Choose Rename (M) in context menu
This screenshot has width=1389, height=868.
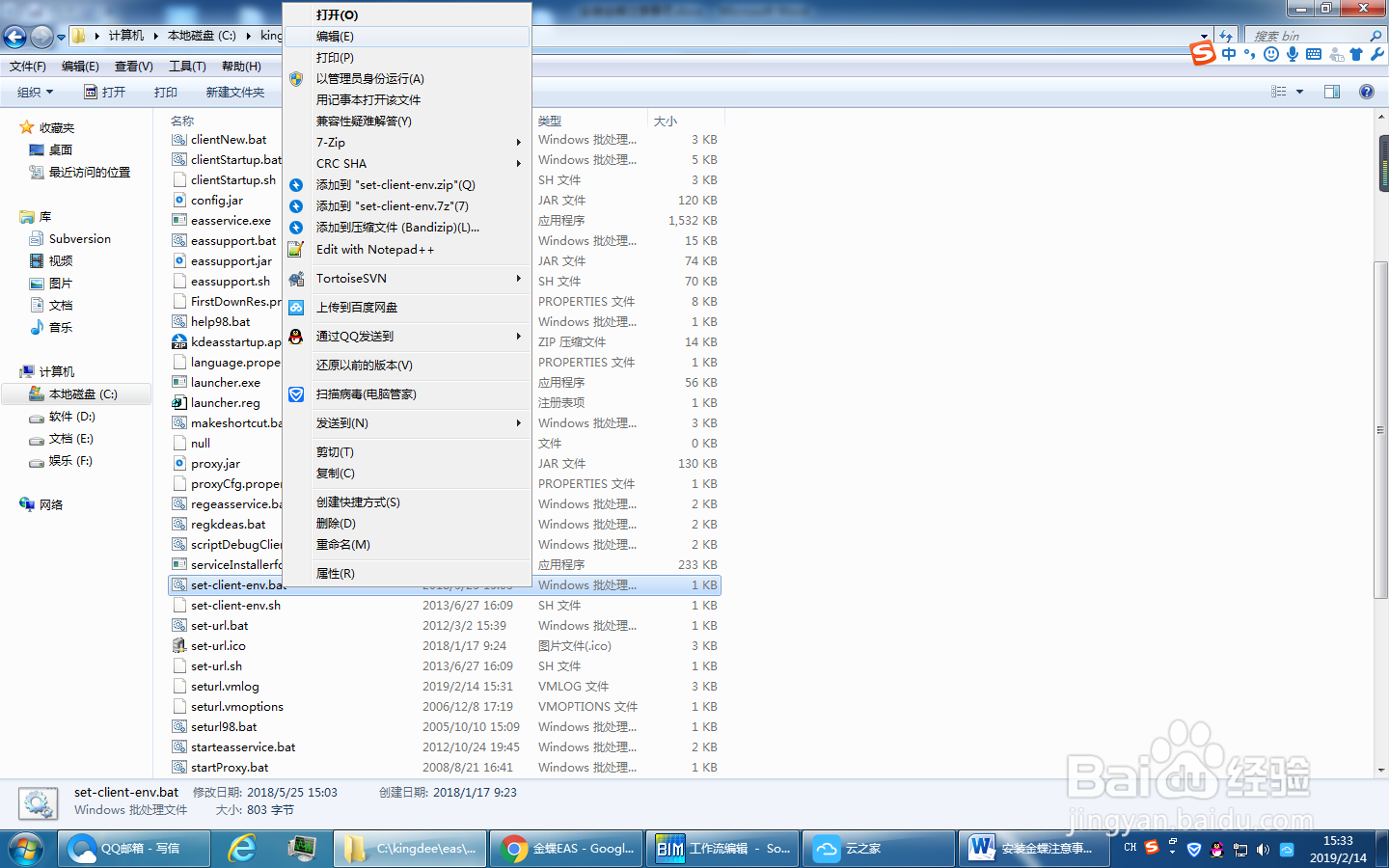(407, 544)
